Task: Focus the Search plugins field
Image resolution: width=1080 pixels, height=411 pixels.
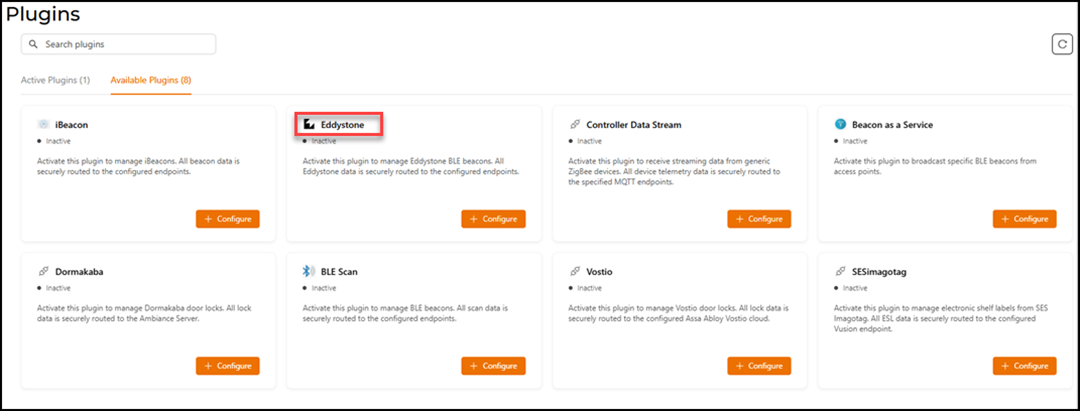Action: (x=118, y=44)
